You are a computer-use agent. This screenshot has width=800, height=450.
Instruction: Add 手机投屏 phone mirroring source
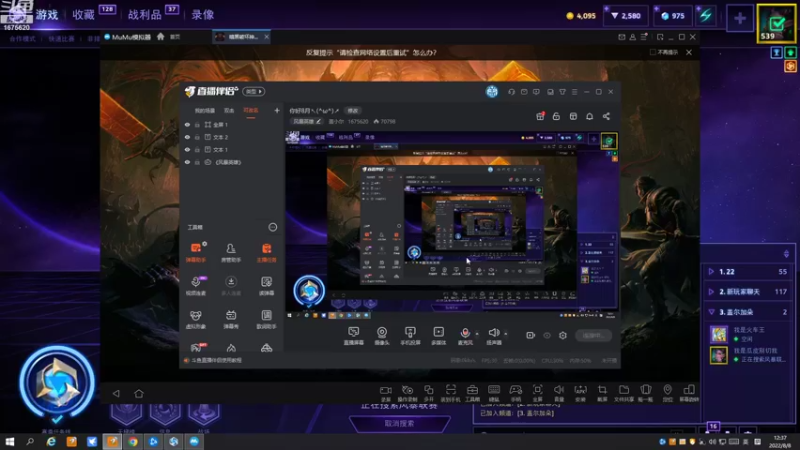[x=410, y=336]
